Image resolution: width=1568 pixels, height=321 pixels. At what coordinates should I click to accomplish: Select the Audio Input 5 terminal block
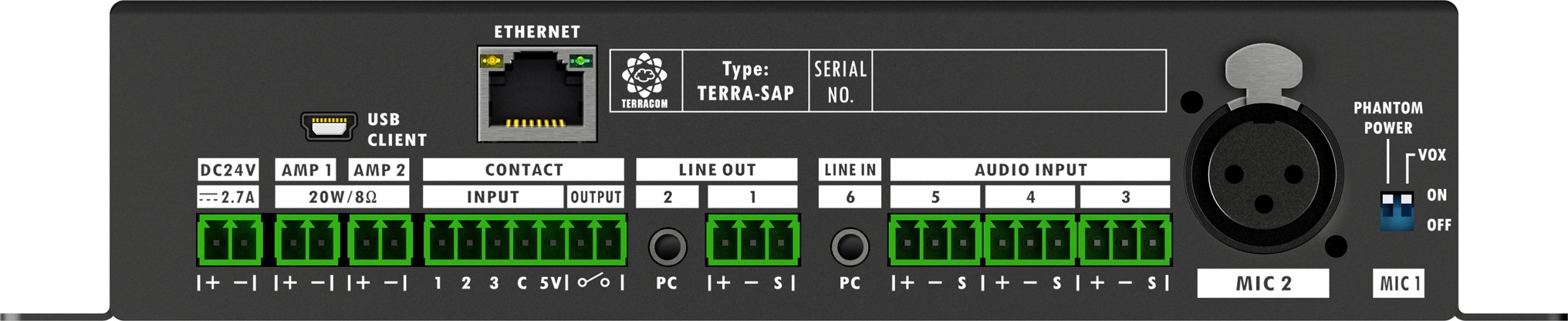[x=935, y=241]
